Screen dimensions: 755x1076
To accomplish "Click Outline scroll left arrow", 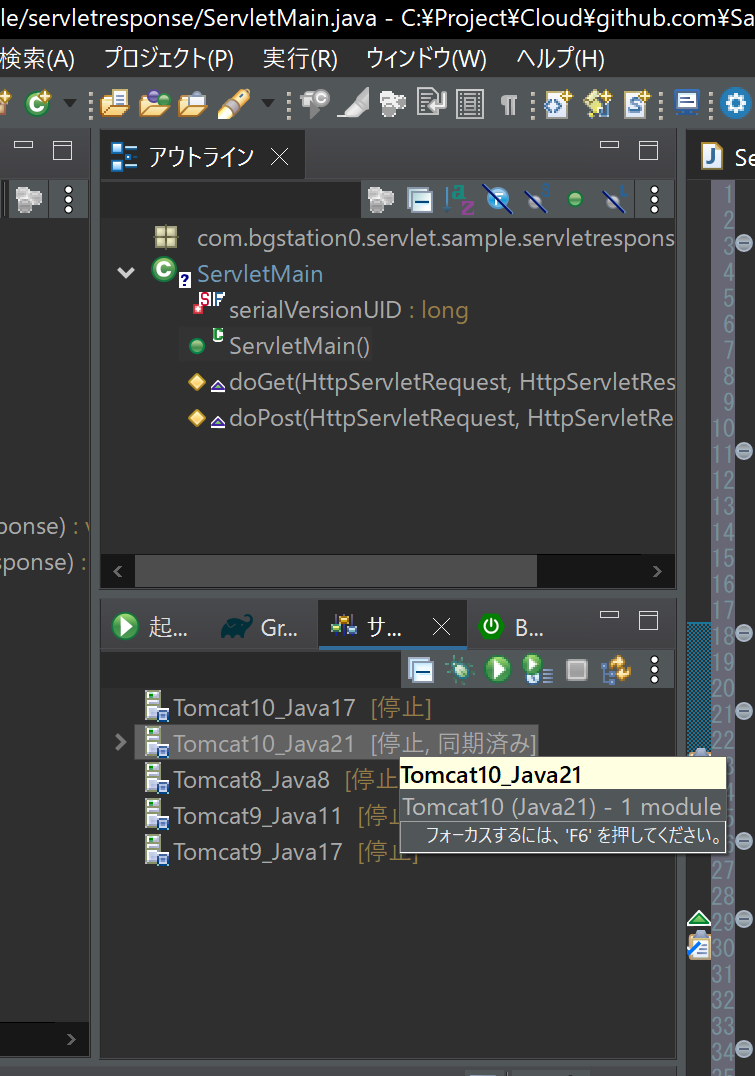I will click(118, 571).
